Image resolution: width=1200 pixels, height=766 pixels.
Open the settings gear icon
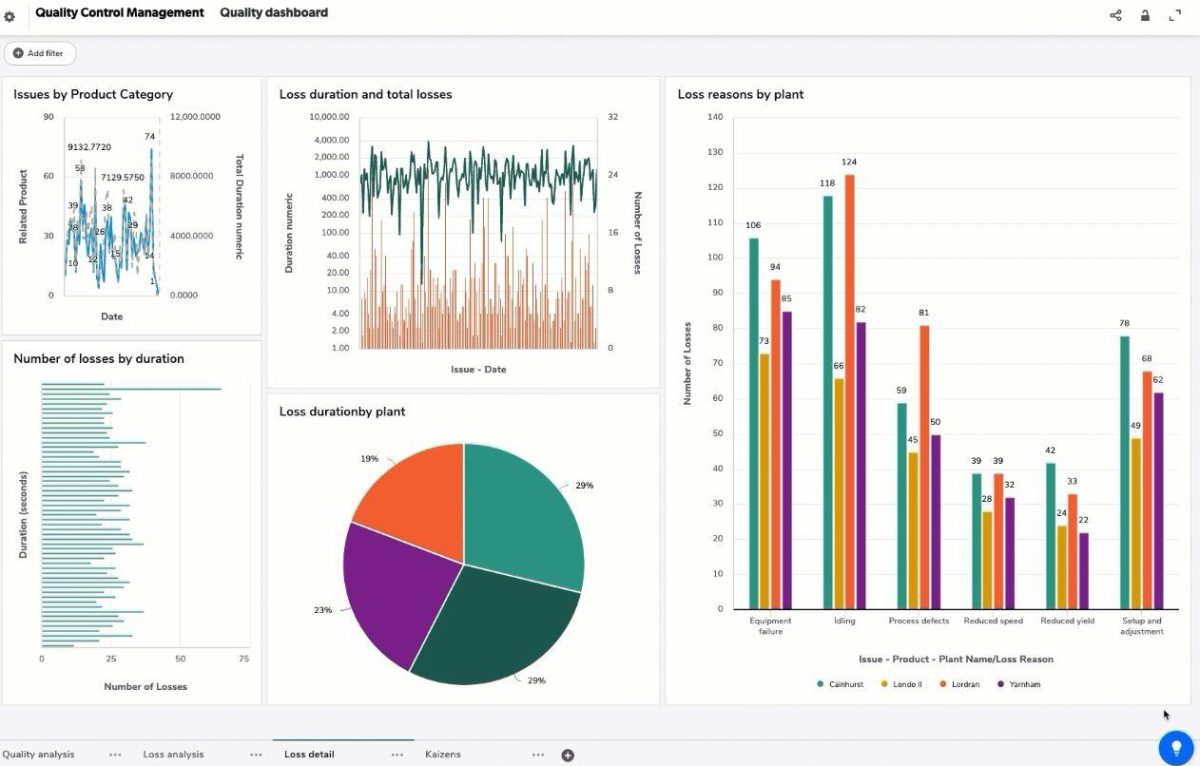click(x=10, y=16)
